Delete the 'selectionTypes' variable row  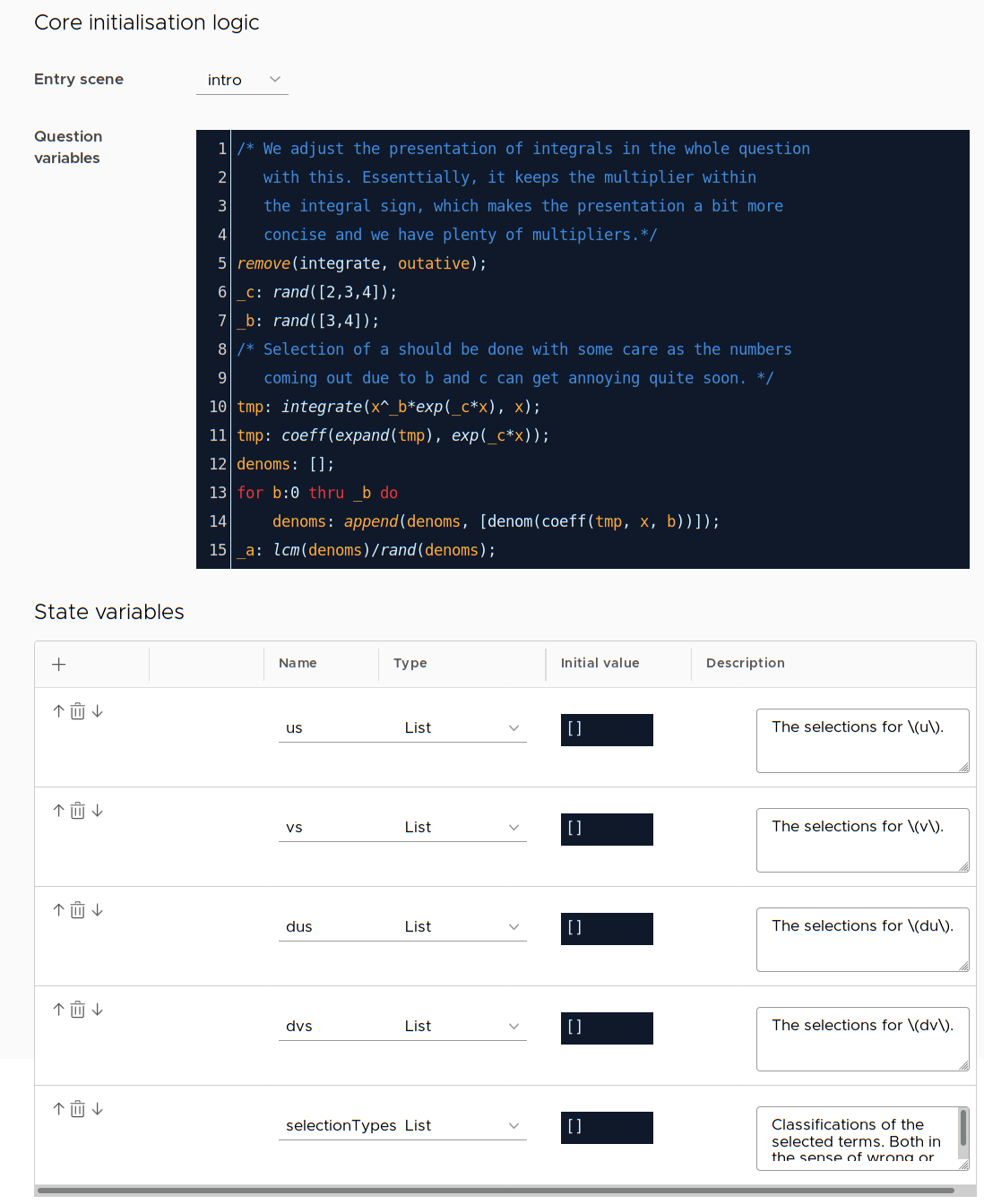coord(78,1109)
